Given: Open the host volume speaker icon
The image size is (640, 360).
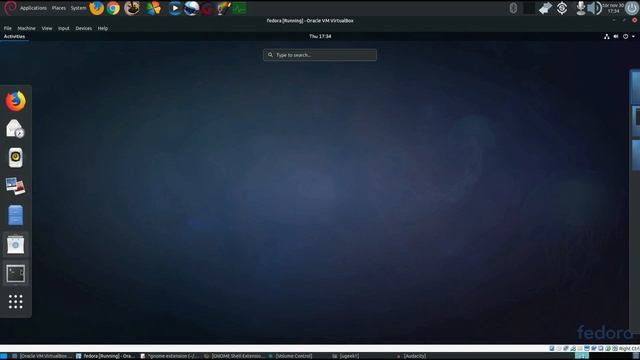Looking at the screenshot, I should [x=594, y=8].
